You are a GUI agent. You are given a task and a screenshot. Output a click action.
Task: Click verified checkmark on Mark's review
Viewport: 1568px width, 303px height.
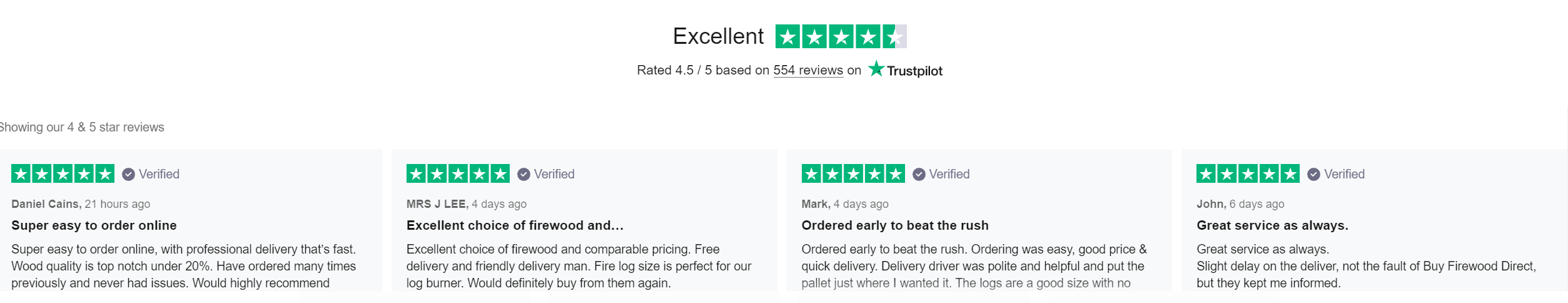[919, 174]
